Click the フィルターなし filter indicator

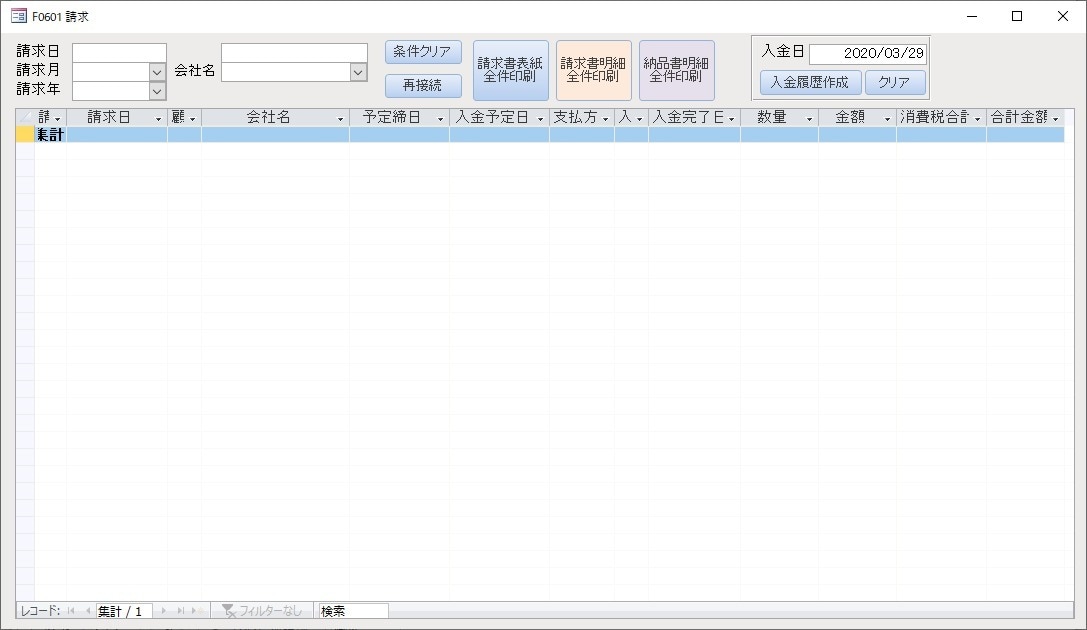262,611
